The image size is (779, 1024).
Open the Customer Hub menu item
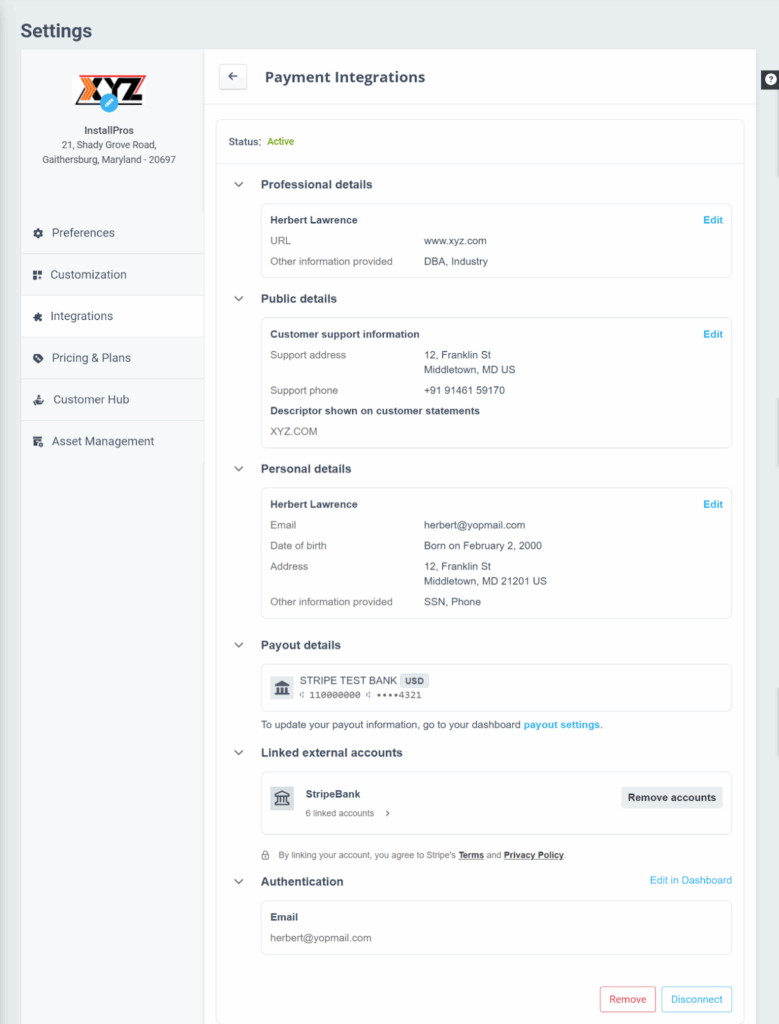[x=90, y=400]
